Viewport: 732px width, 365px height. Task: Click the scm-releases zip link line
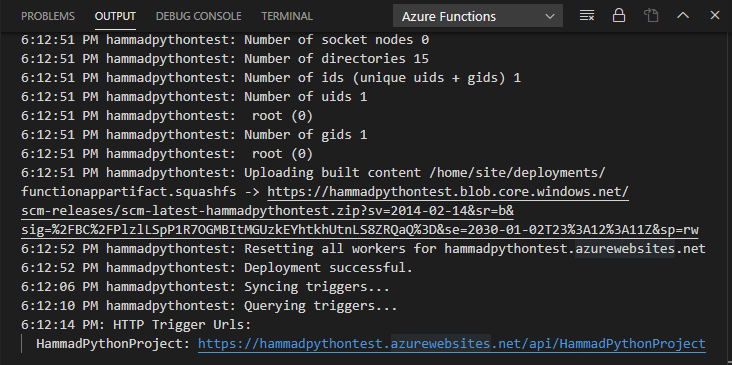point(267,211)
